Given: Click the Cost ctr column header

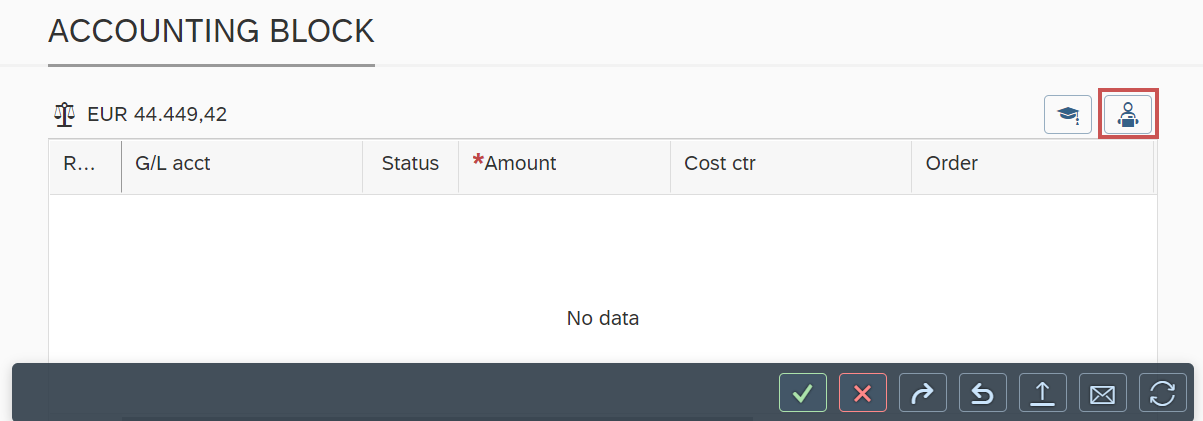Looking at the screenshot, I should click(719, 164).
